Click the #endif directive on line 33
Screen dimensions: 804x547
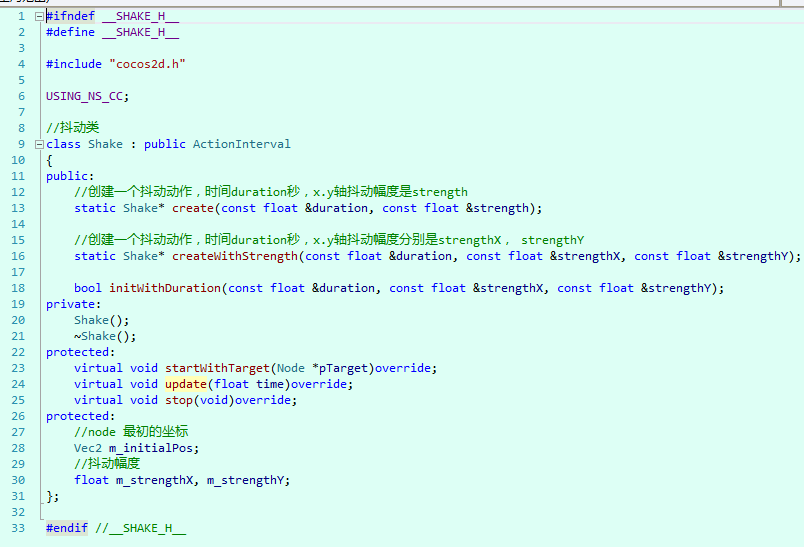coord(67,528)
